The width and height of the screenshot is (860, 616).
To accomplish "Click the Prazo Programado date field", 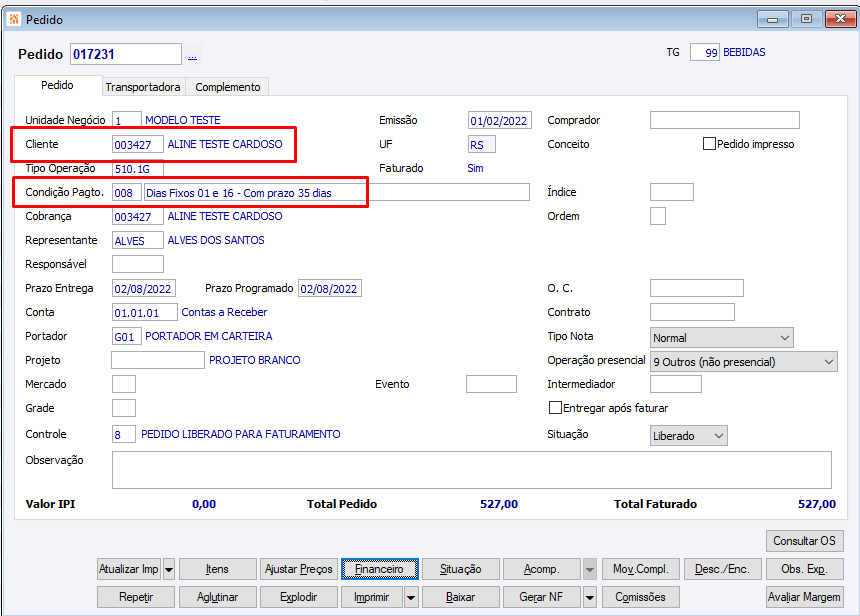I will click(x=330, y=289).
